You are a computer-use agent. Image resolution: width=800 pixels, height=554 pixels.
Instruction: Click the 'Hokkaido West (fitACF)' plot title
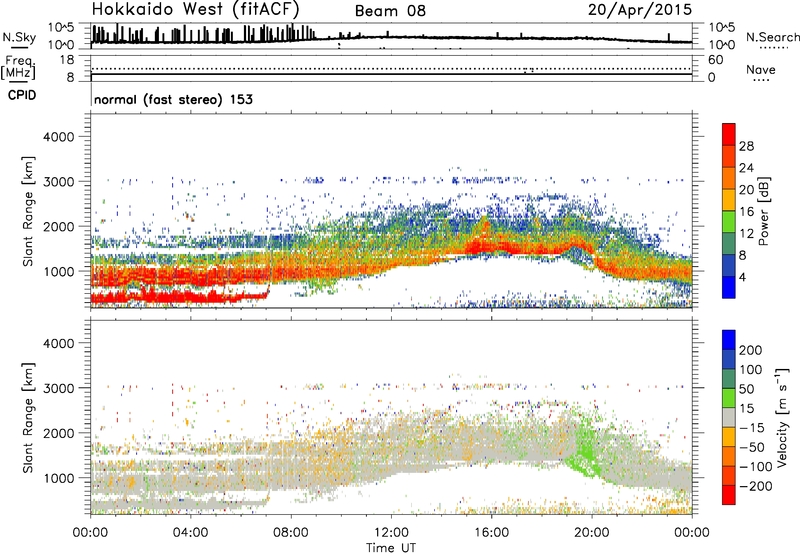pyautogui.click(x=195, y=10)
